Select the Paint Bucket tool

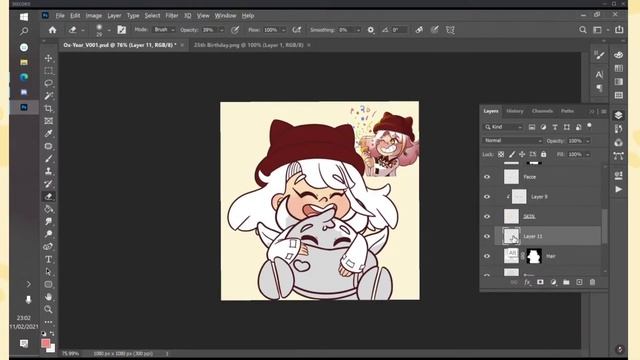point(49,209)
